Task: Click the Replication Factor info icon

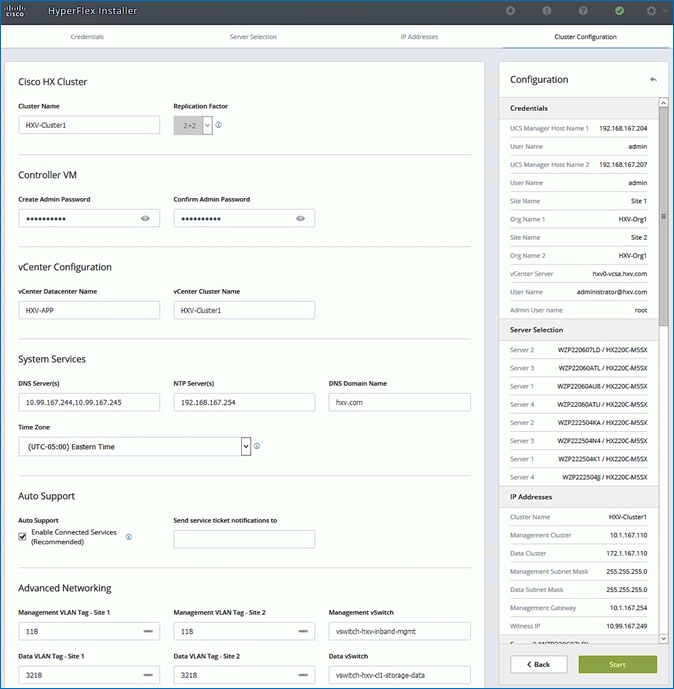Action: click(218, 125)
